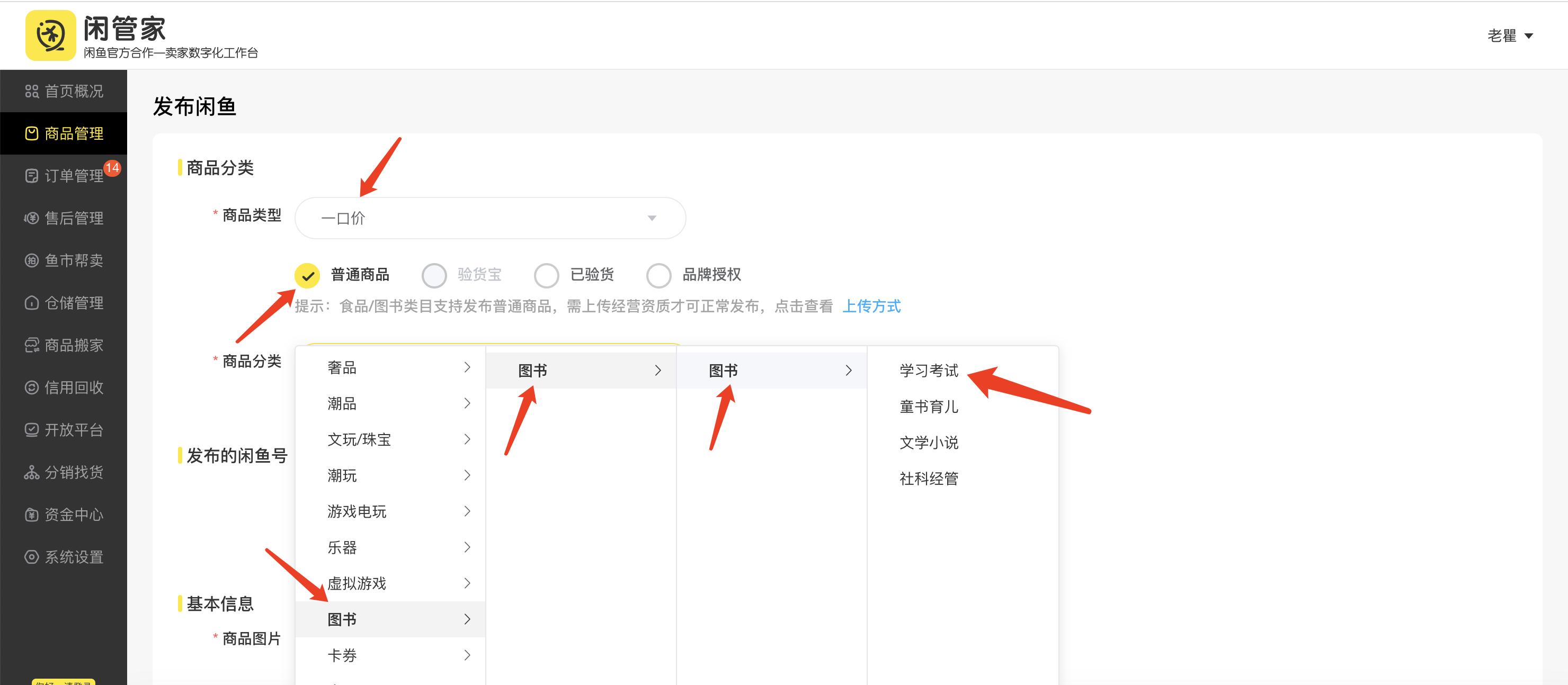1568x685 pixels.
Task: Select the 已验货 radio option
Action: pos(546,276)
